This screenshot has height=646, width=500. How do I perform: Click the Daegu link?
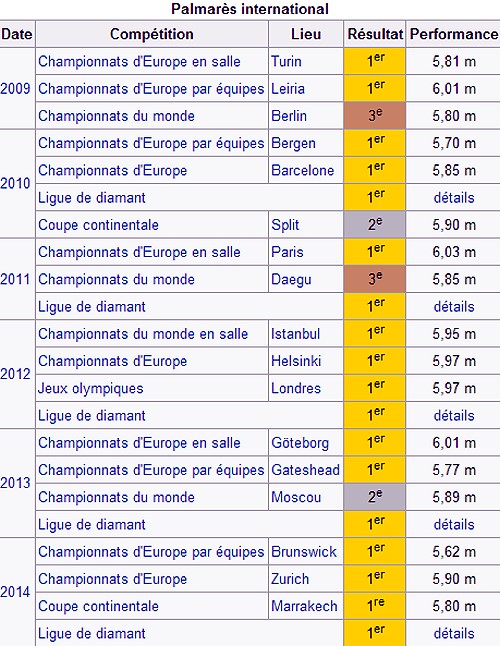pos(291,279)
